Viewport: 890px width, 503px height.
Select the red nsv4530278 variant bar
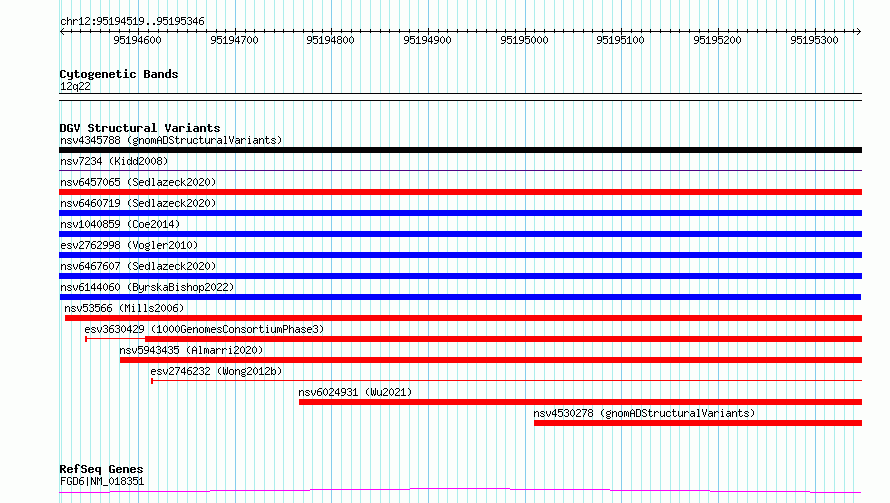698,423
